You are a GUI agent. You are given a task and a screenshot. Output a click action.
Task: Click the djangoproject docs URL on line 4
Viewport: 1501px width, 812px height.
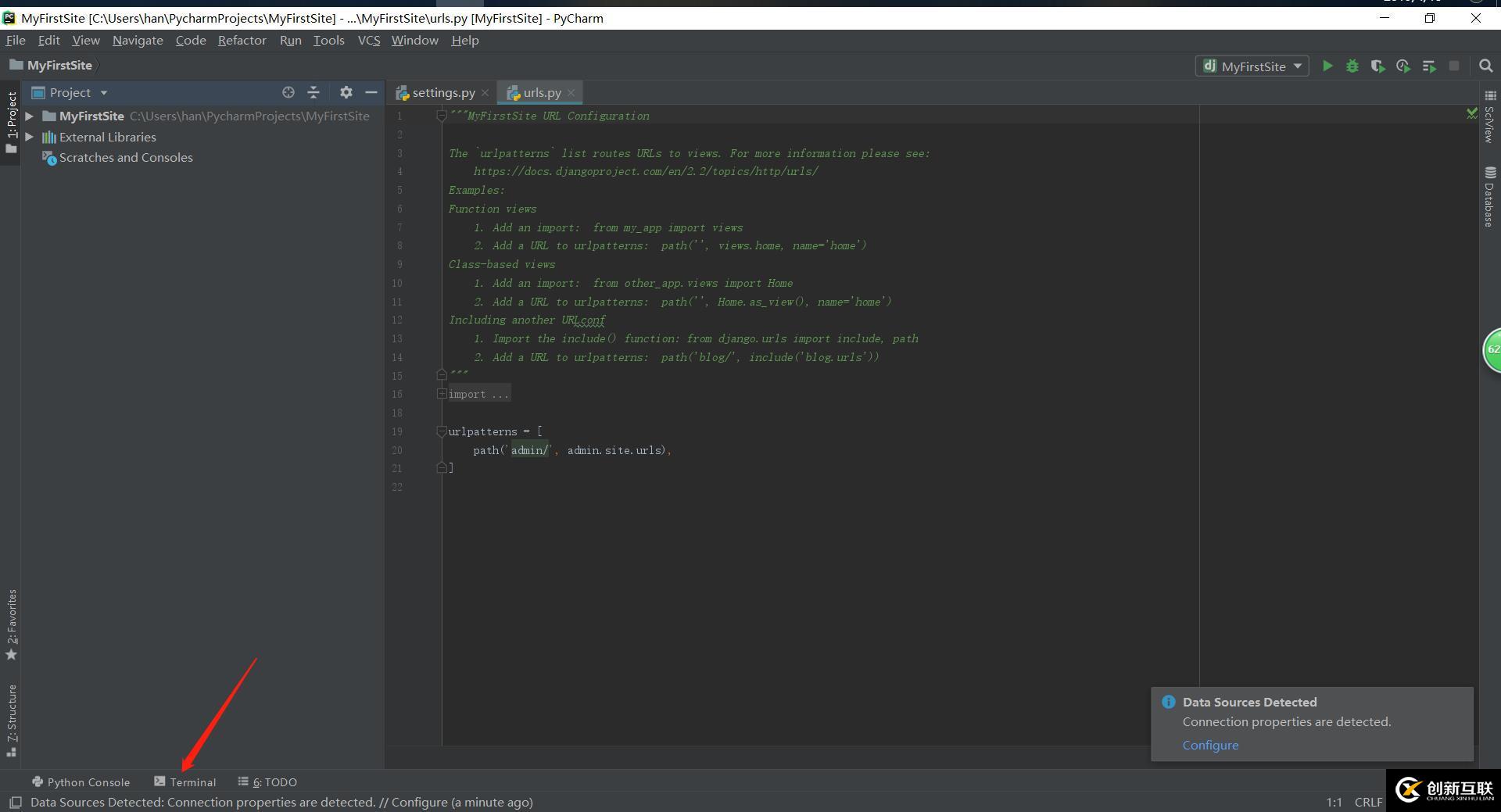coord(646,172)
